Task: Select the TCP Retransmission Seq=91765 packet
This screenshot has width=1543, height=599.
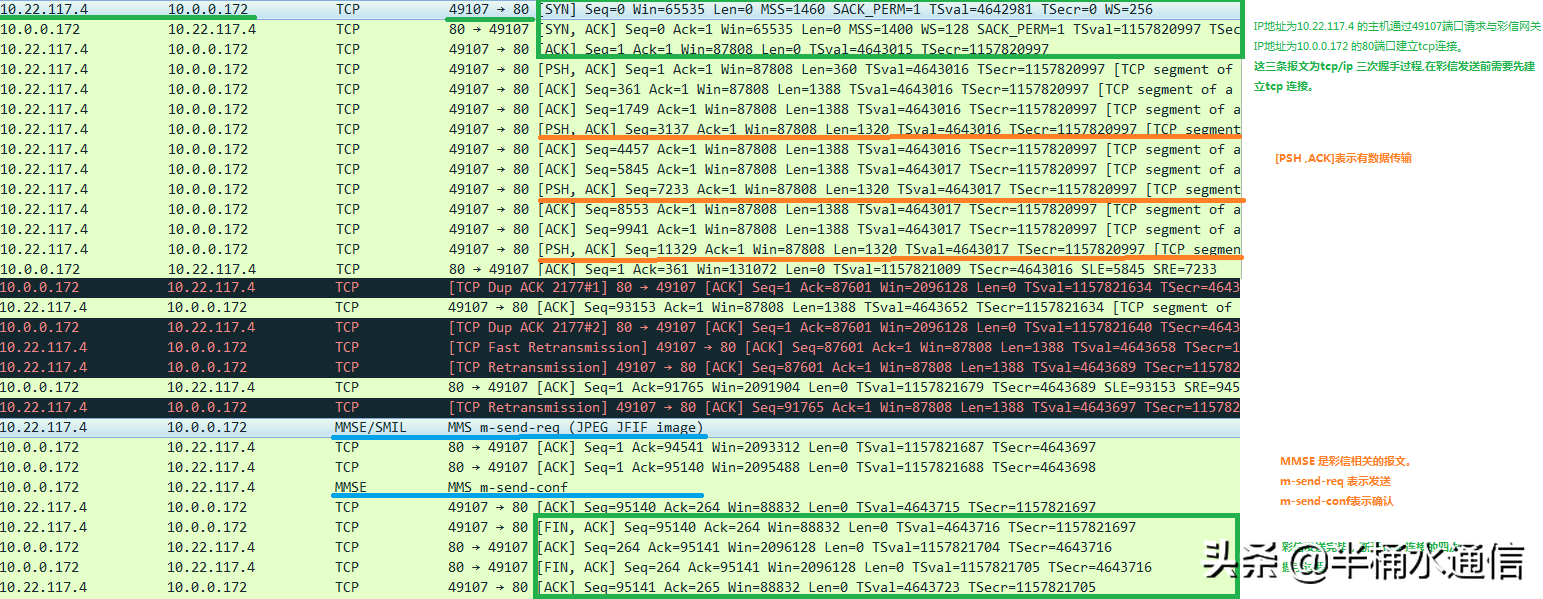Action: (620, 408)
